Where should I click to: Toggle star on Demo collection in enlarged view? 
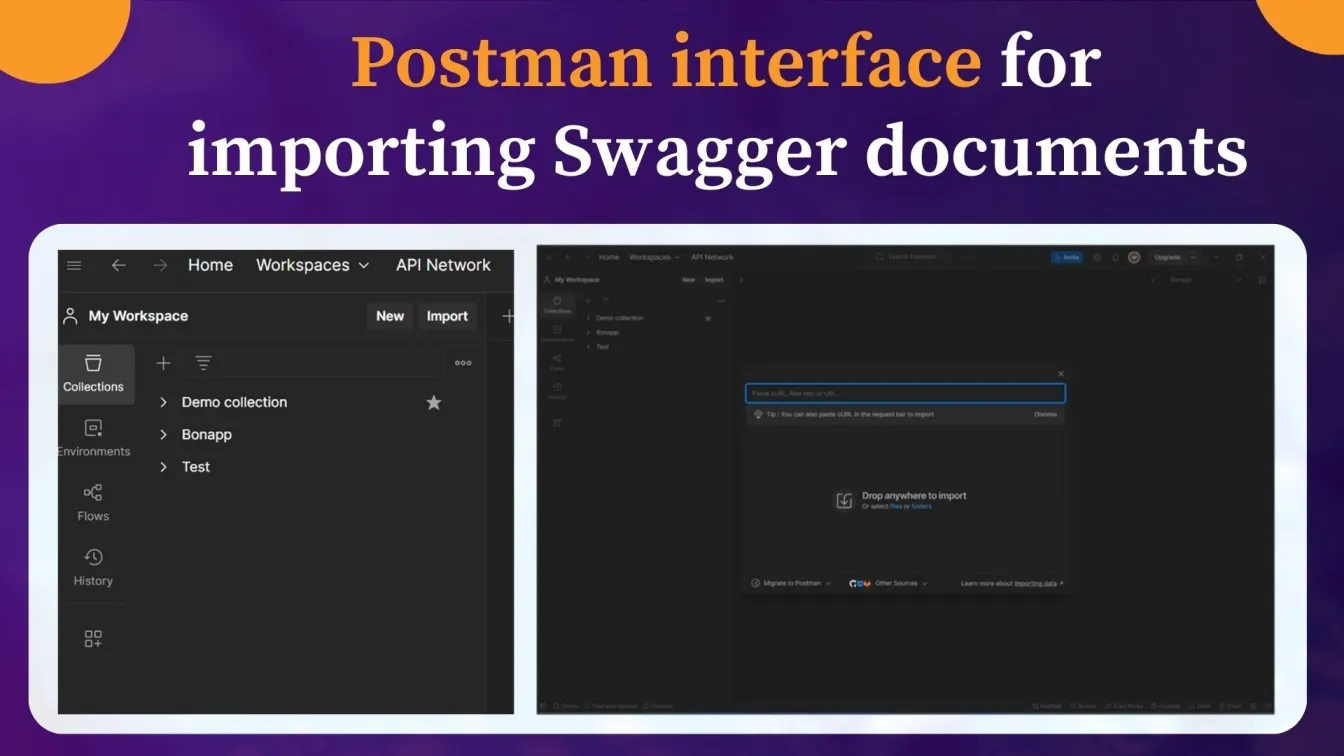pos(434,402)
